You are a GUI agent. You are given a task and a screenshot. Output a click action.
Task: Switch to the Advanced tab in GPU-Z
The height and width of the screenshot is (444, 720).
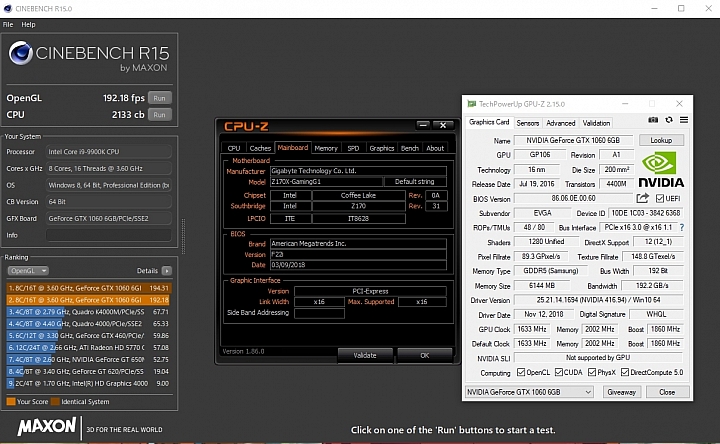point(561,123)
